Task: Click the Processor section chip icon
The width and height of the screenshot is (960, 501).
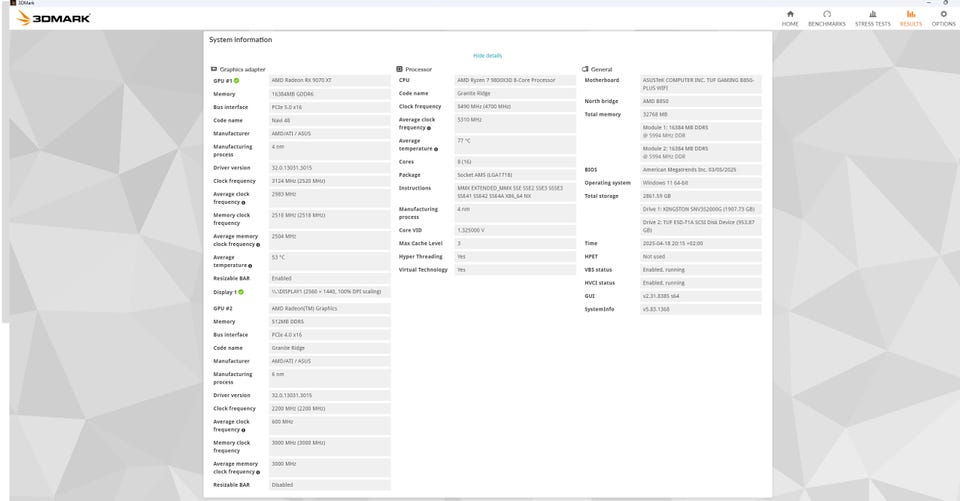Action: pyautogui.click(x=399, y=69)
